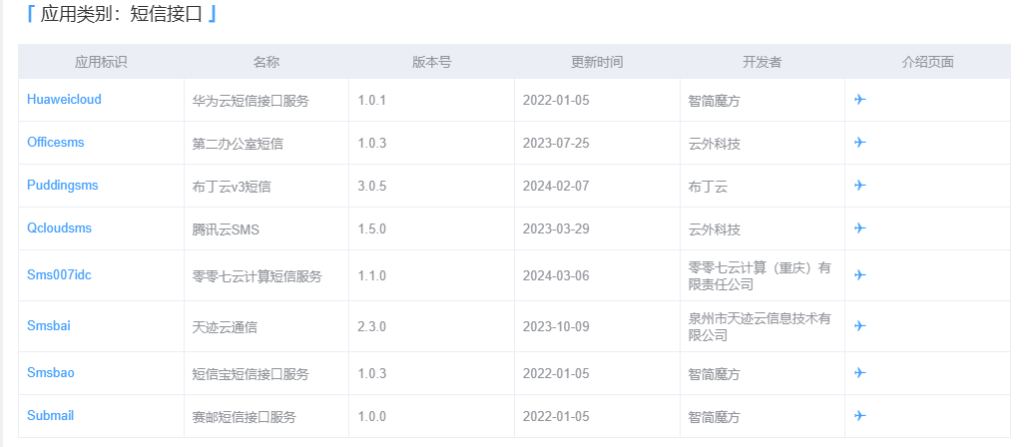Open intro page plane icon for Officesms
Viewport: 1024px width, 447px height.
(x=860, y=142)
